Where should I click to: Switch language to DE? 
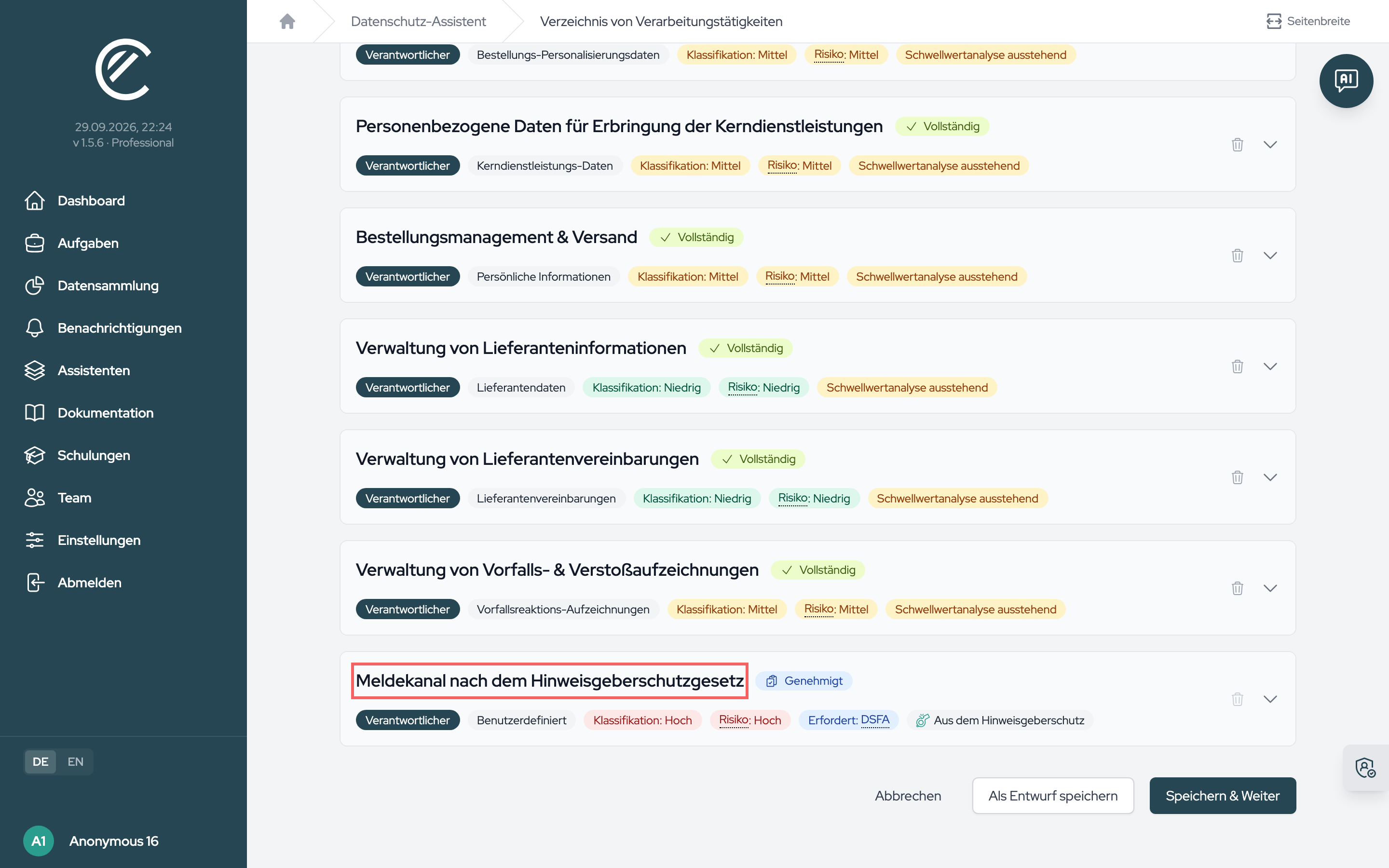40,762
